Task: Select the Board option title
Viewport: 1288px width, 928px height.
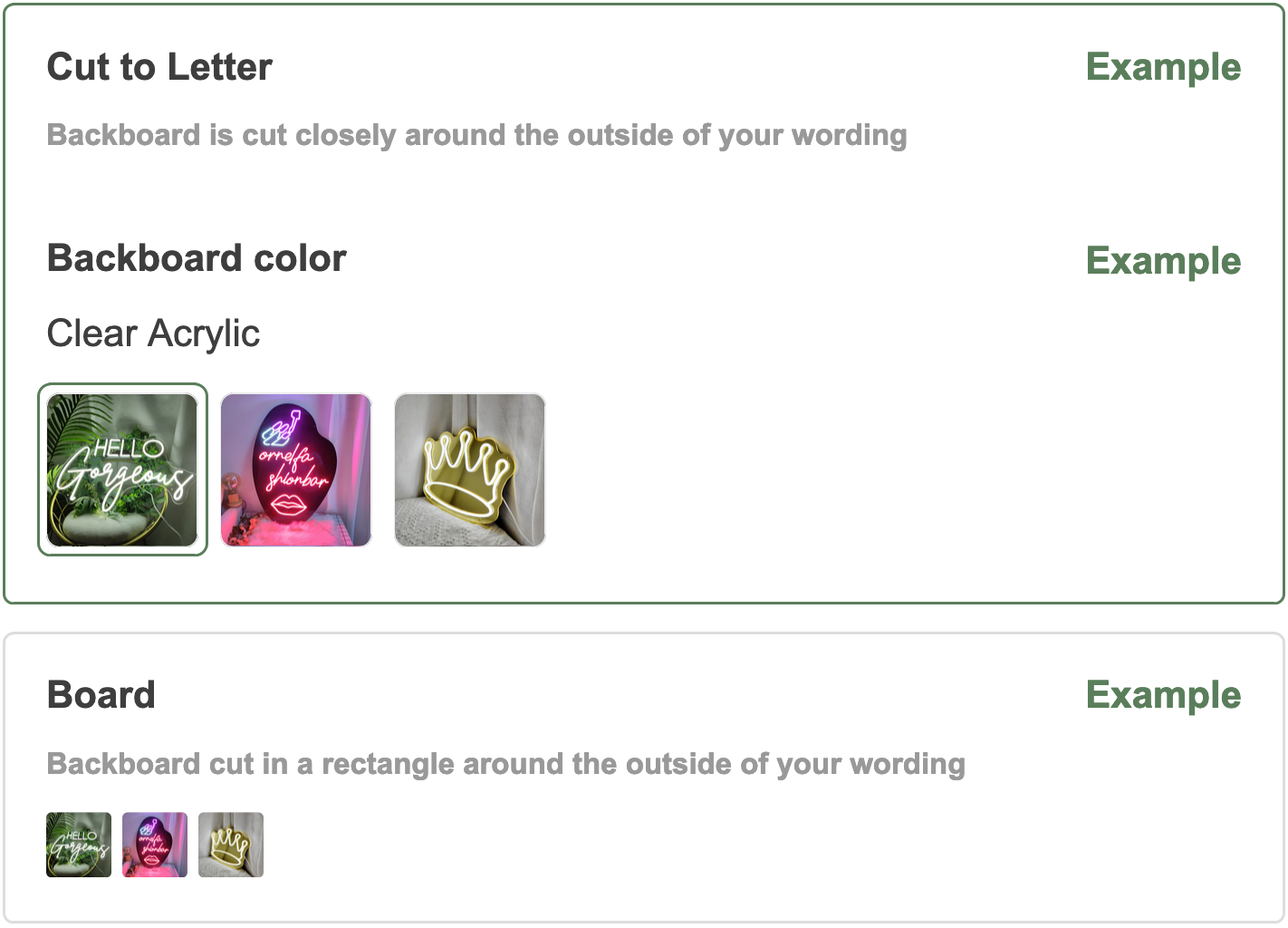Action: (x=101, y=695)
